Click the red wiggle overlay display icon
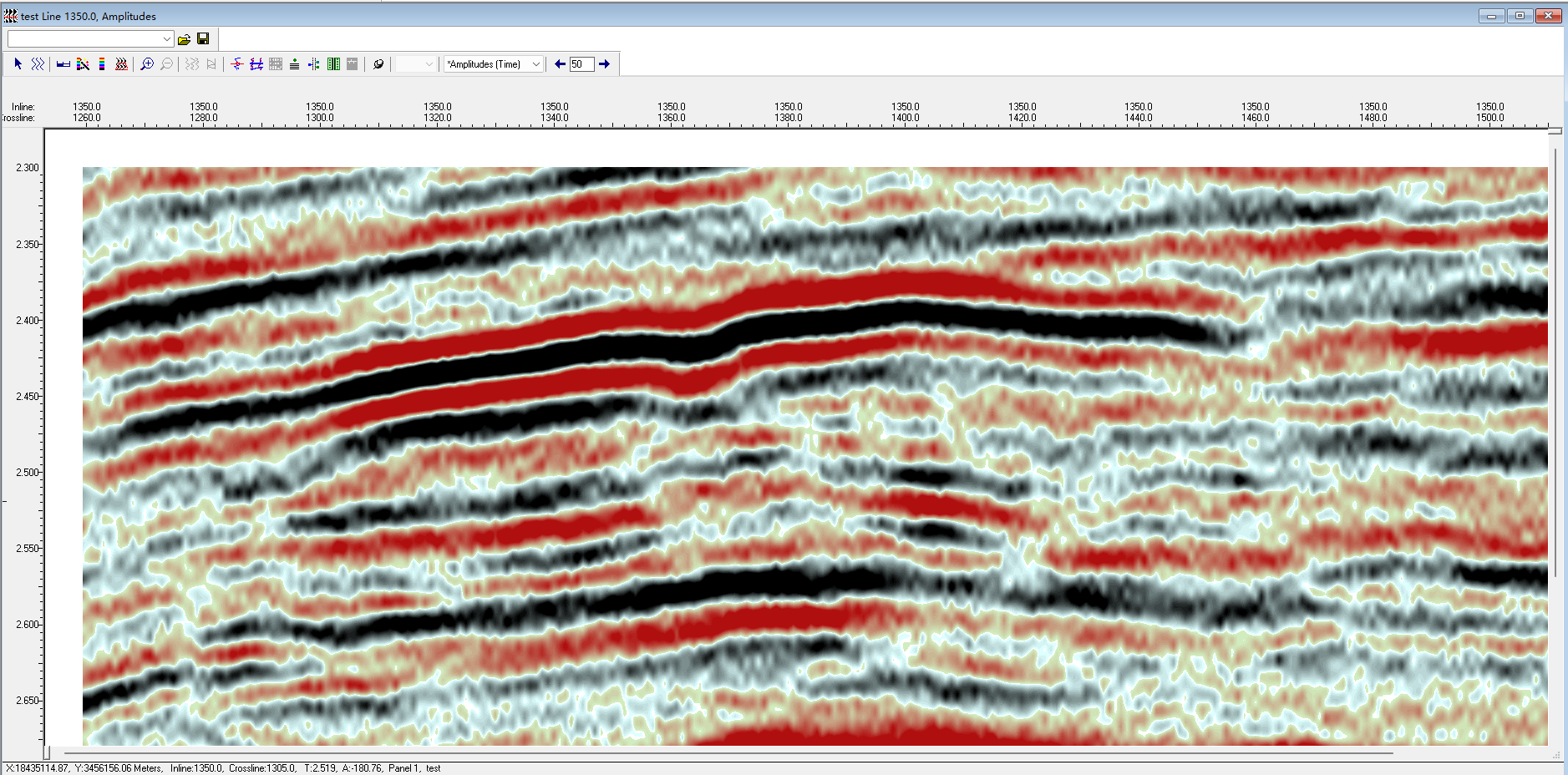1568x775 pixels. click(x=121, y=63)
